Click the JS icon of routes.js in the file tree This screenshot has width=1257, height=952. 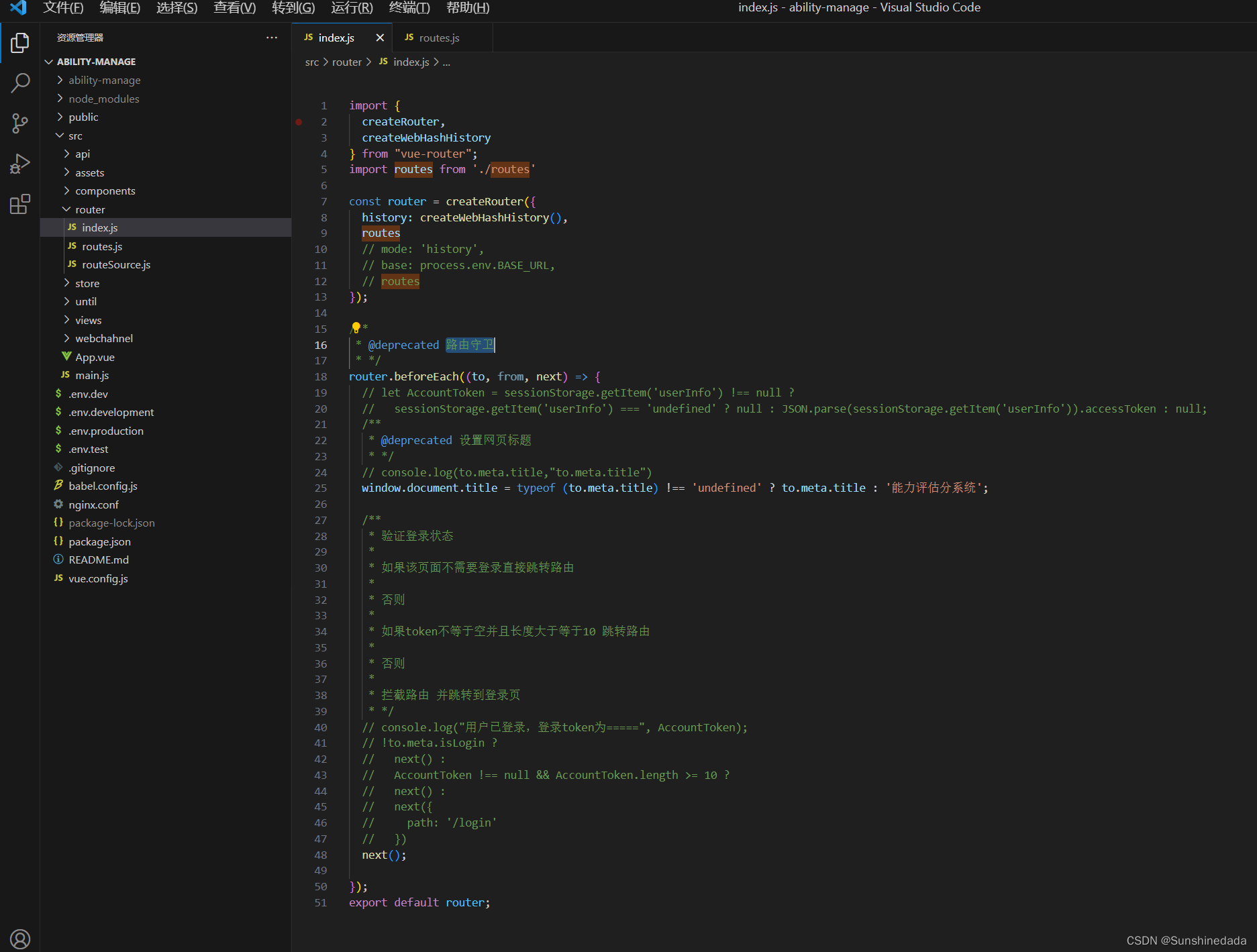[x=72, y=246]
